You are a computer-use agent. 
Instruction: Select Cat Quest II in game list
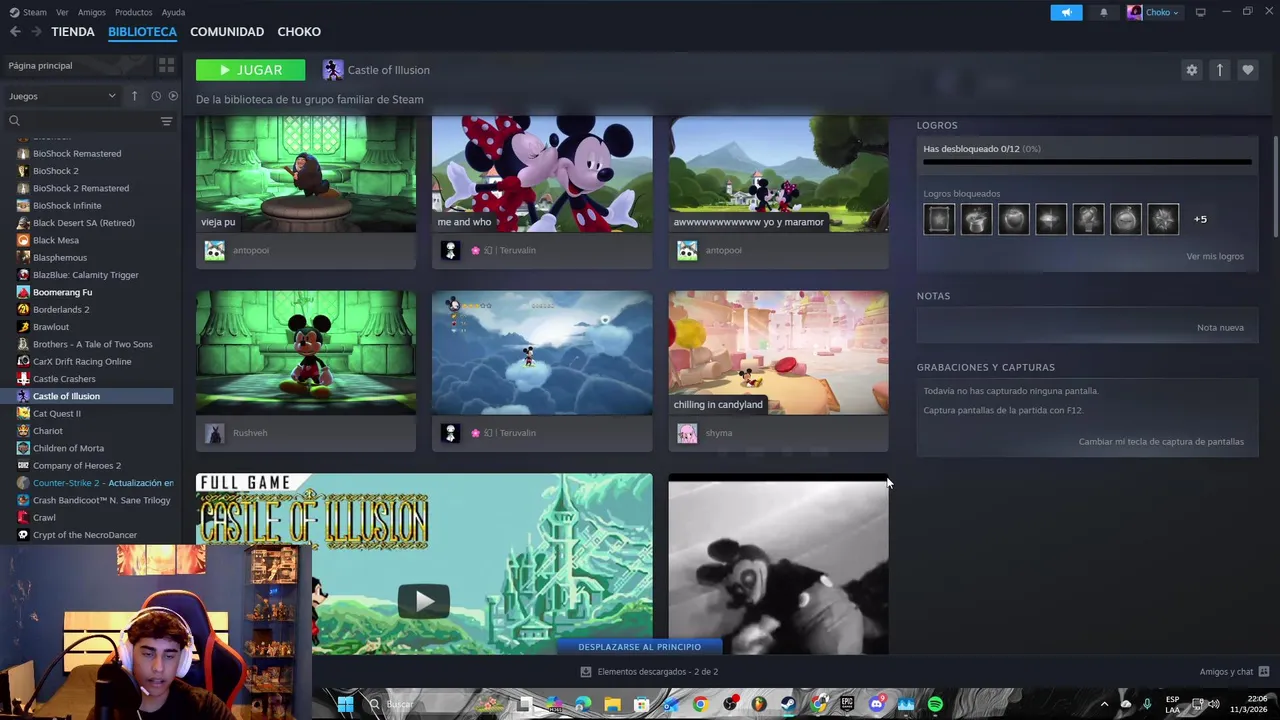point(57,413)
